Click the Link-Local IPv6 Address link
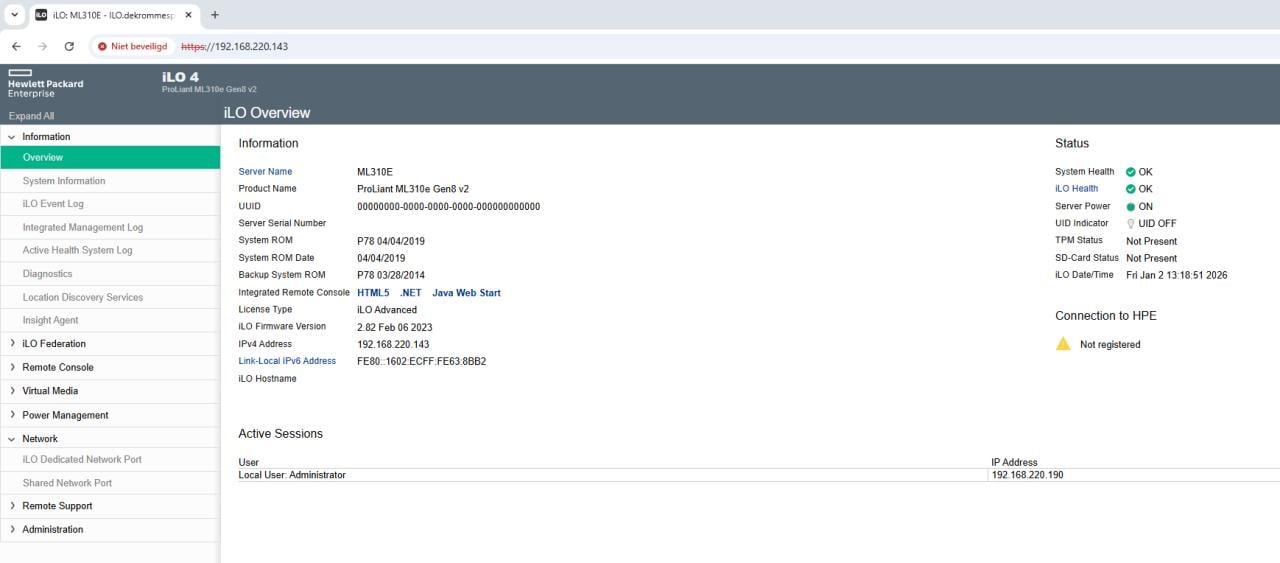This screenshot has height=563, width=1280. (x=287, y=361)
